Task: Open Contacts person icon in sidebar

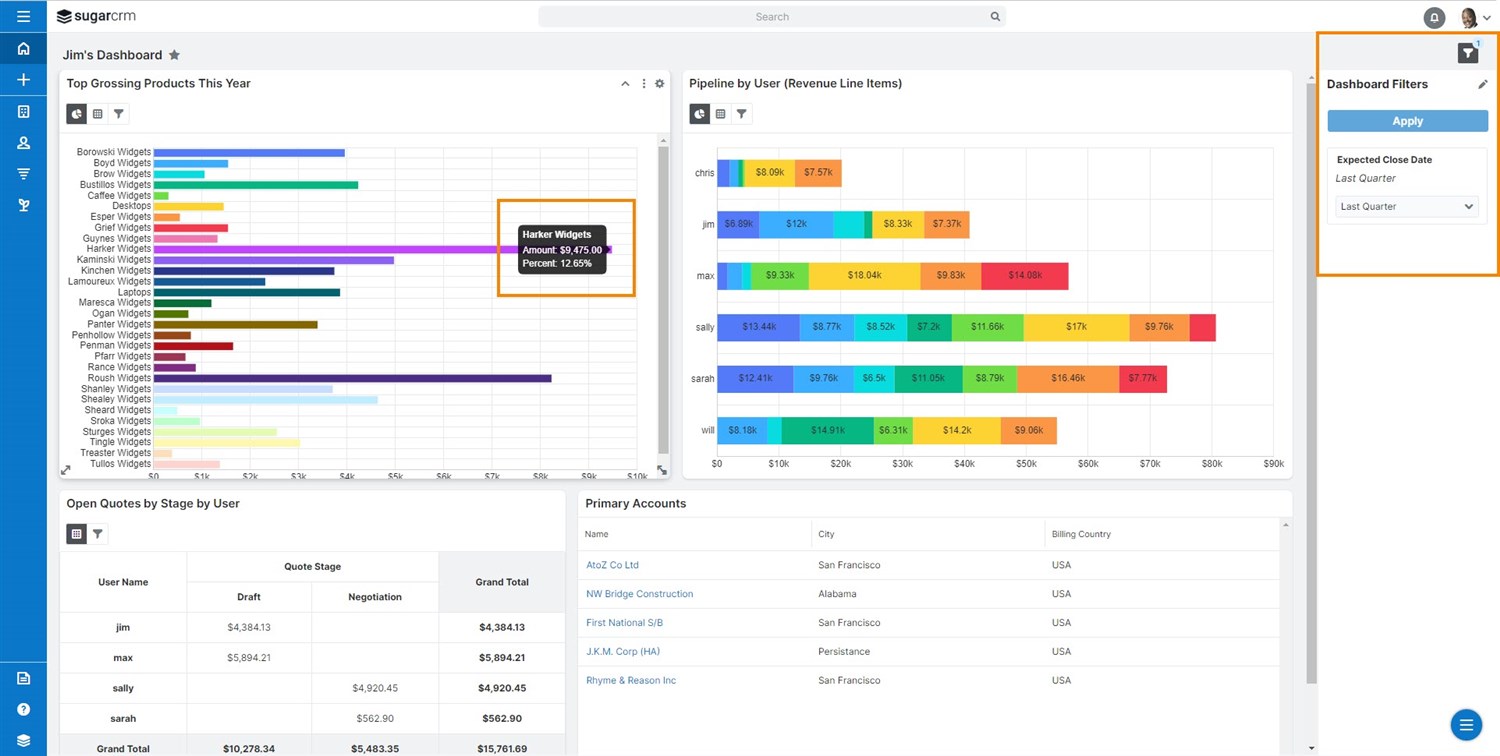Action: 23,143
